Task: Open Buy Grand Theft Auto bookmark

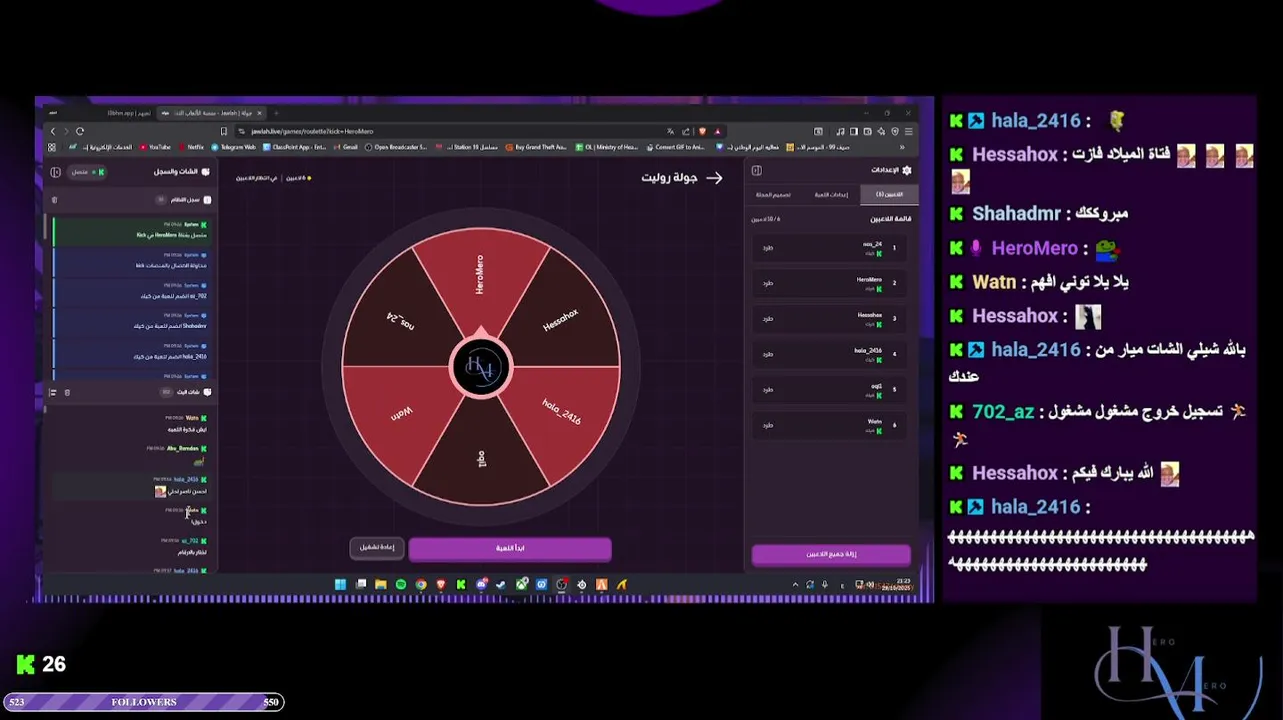Action: pyautogui.click(x=538, y=147)
